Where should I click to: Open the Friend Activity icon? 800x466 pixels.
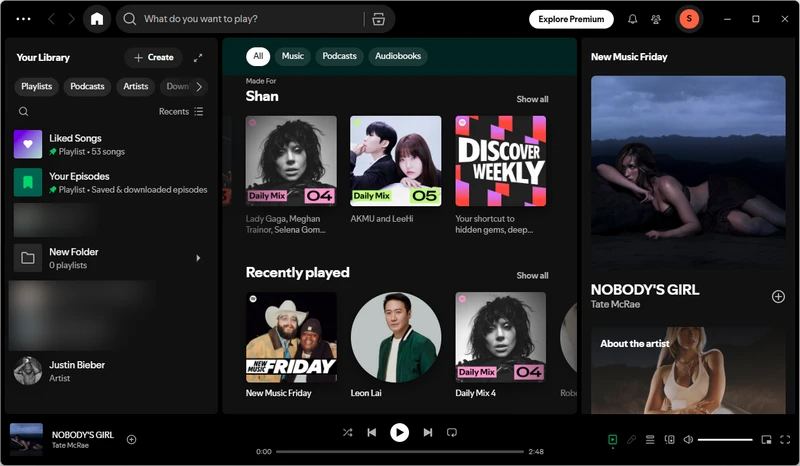click(x=656, y=19)
